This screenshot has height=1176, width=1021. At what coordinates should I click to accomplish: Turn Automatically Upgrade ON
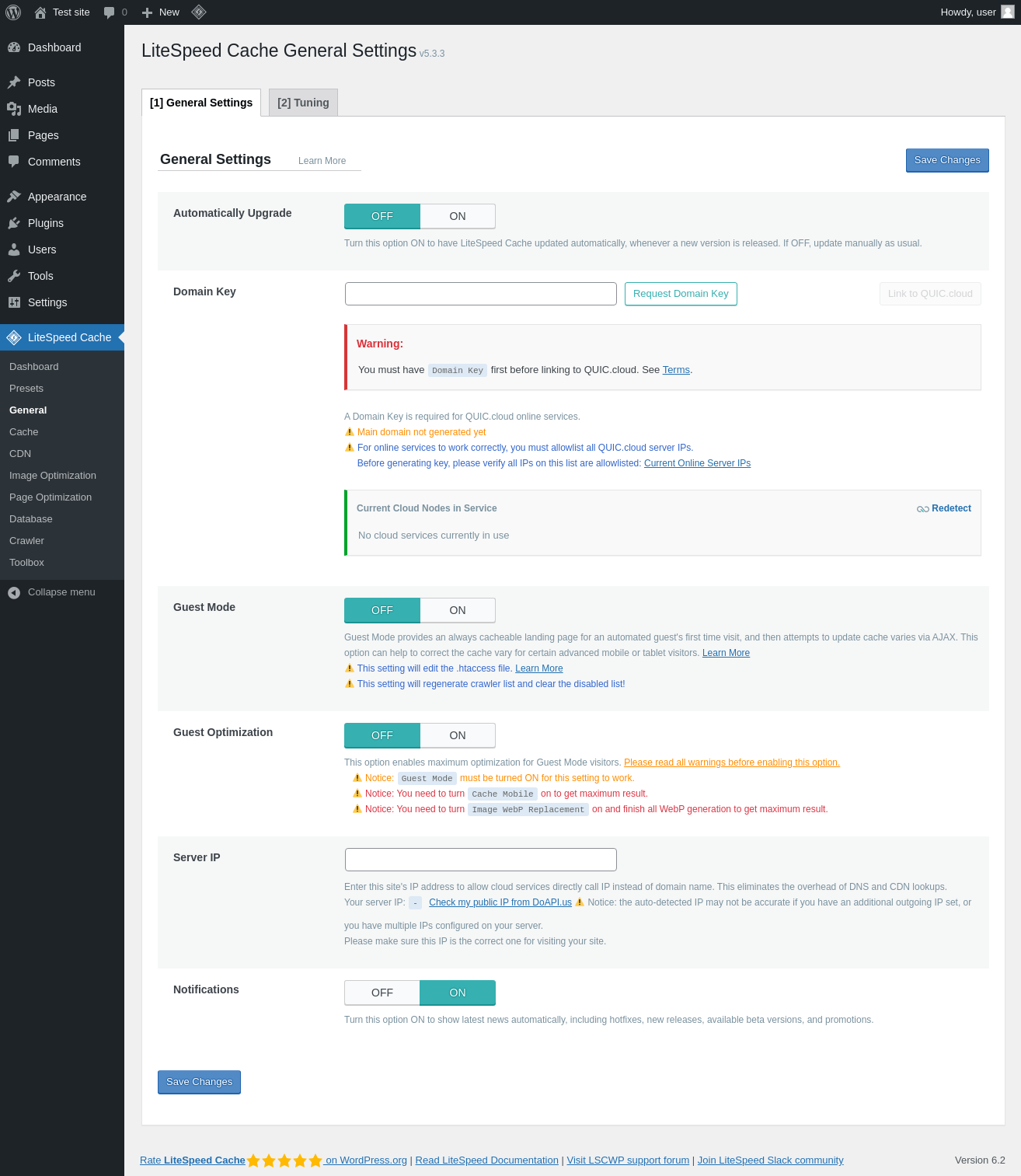(x=458, y=216)
